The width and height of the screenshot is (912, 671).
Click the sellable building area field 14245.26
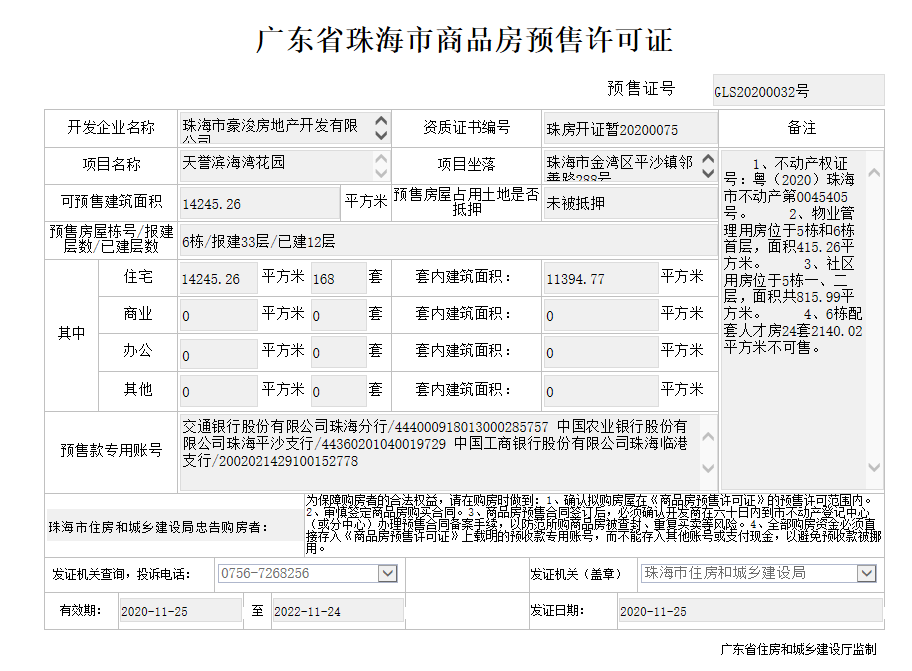(x=259, y=204)
